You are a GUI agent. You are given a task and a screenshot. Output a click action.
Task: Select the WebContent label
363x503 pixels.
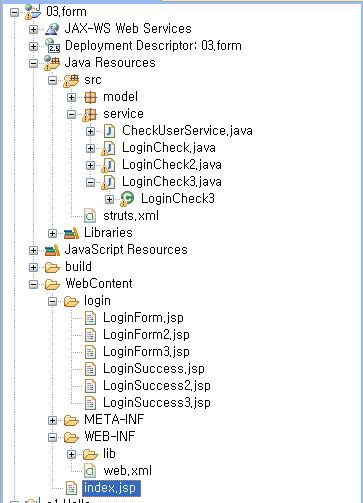tap(99, 284)
